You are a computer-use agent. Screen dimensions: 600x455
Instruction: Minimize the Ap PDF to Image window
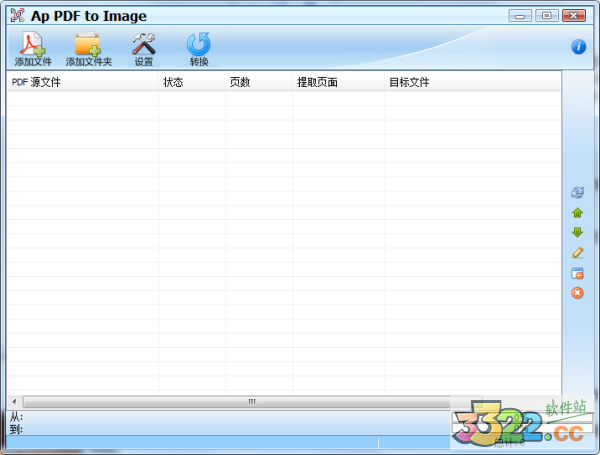[x=520, y=16]
